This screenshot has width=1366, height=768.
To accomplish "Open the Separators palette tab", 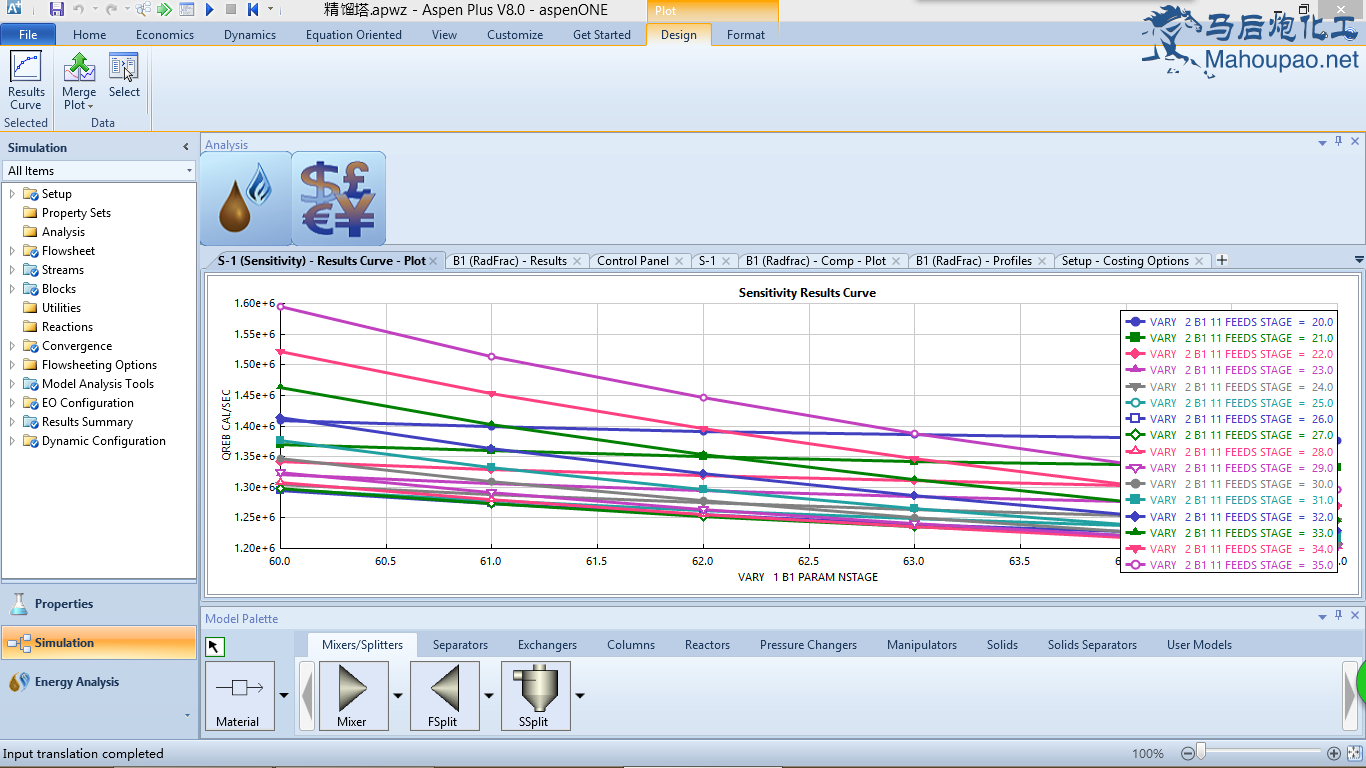I will (x=460, y=645).
